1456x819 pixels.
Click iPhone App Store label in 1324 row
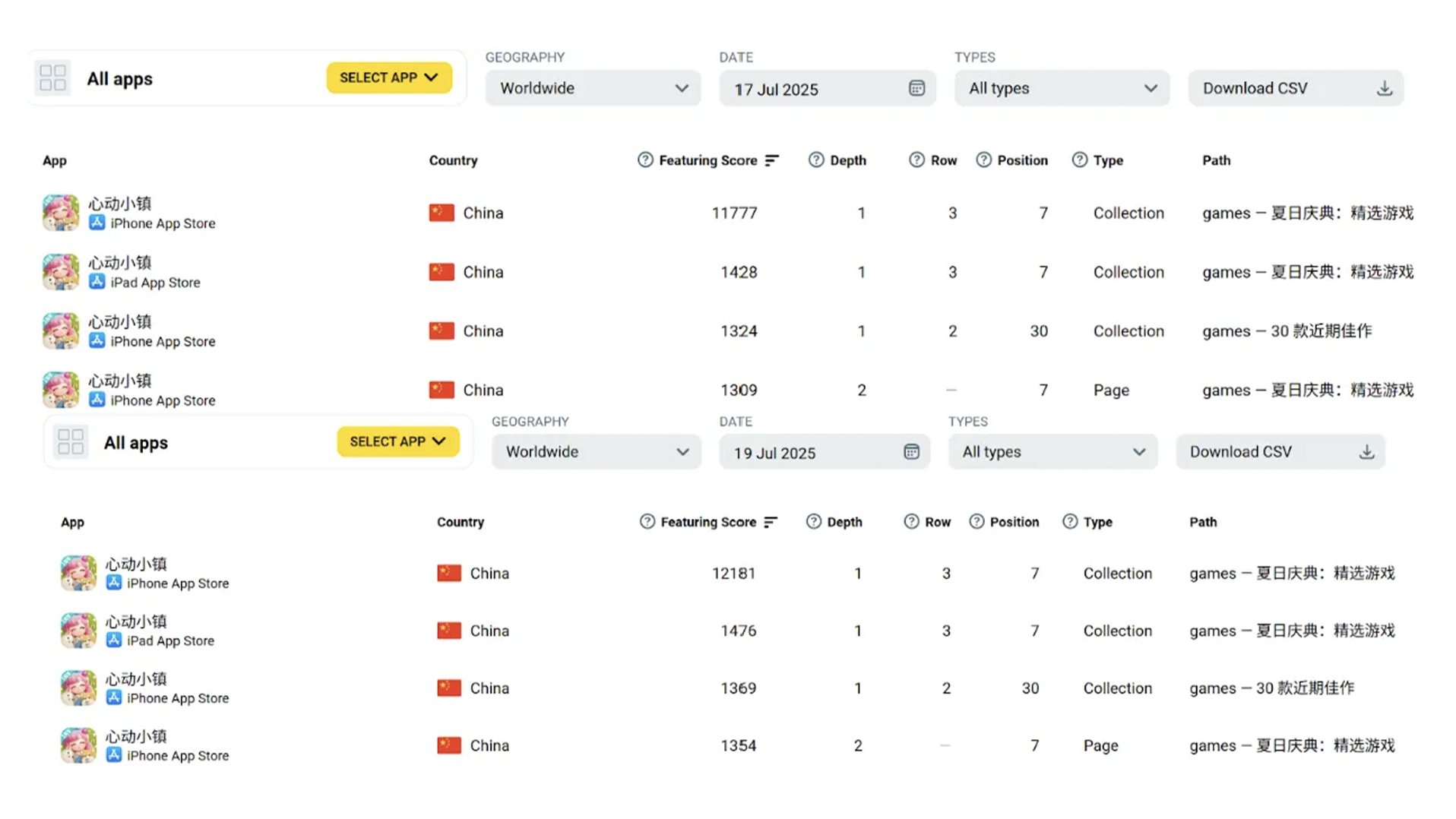163,342
